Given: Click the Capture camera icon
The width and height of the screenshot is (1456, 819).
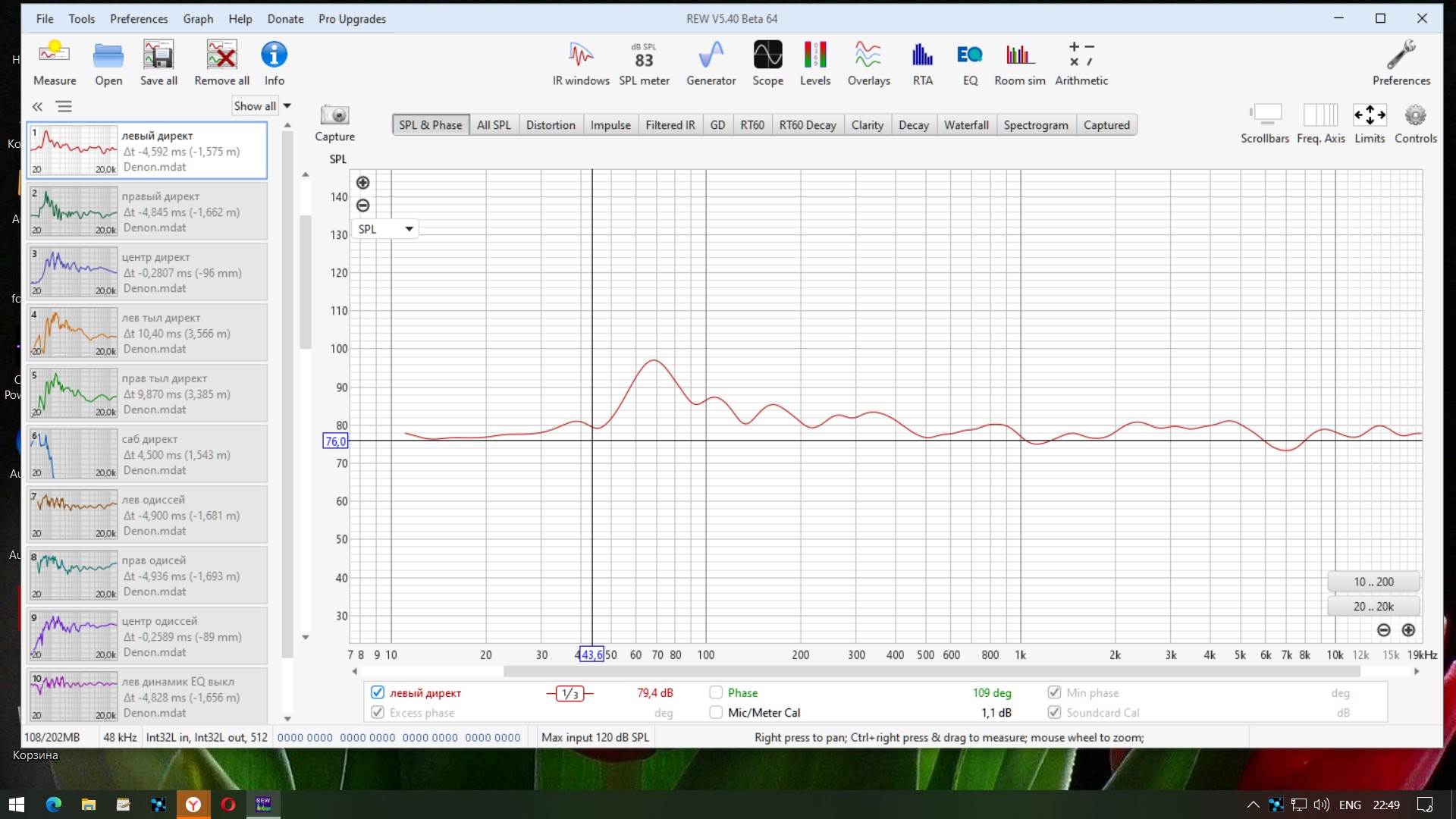Looking at the screenshot, I should (334, 116).
